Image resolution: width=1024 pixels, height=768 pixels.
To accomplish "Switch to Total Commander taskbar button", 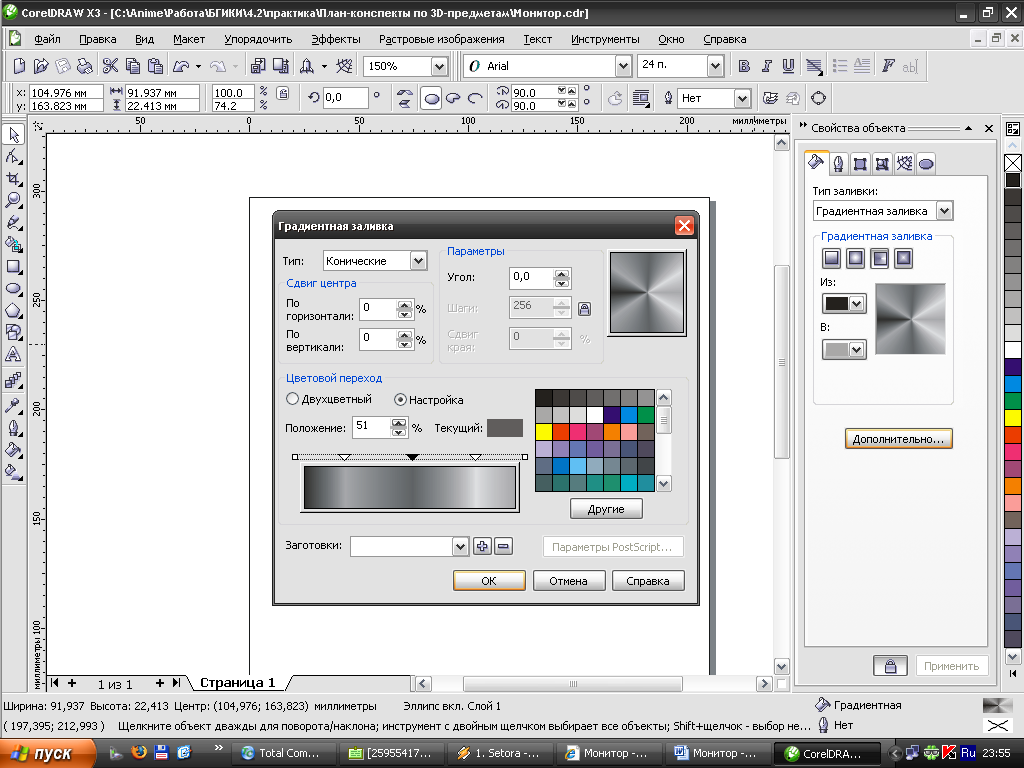I will 282,753.
